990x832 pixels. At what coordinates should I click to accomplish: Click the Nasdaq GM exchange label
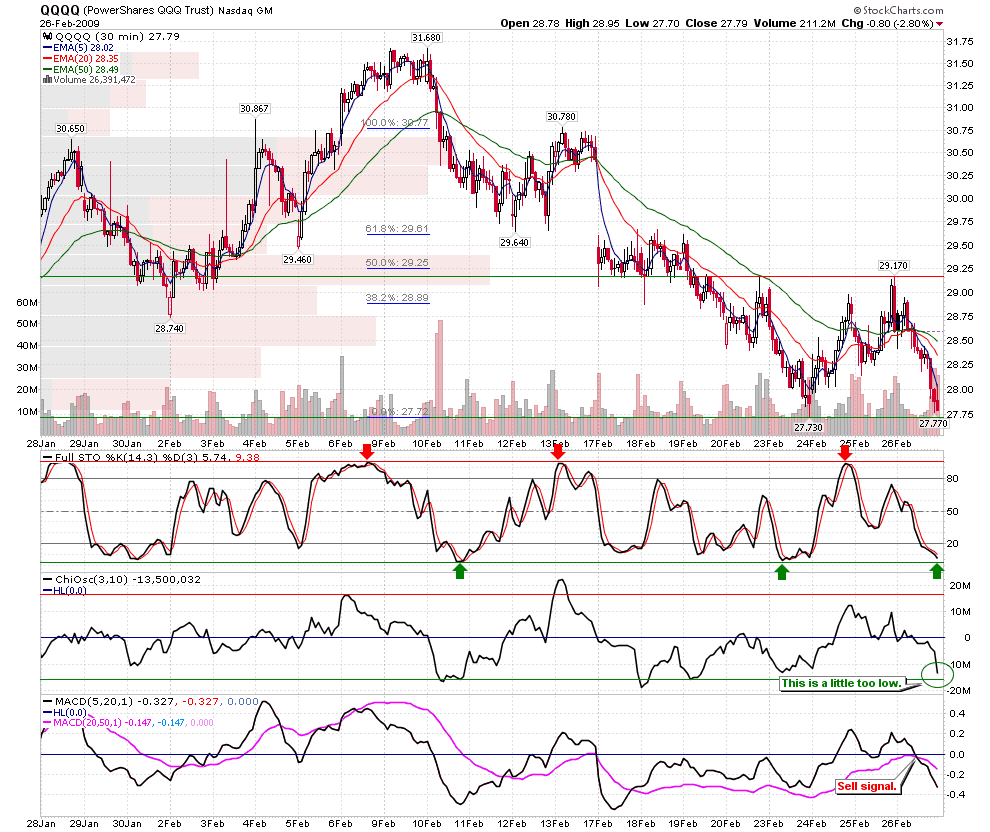pyautogui.click(x=246, y=11)
